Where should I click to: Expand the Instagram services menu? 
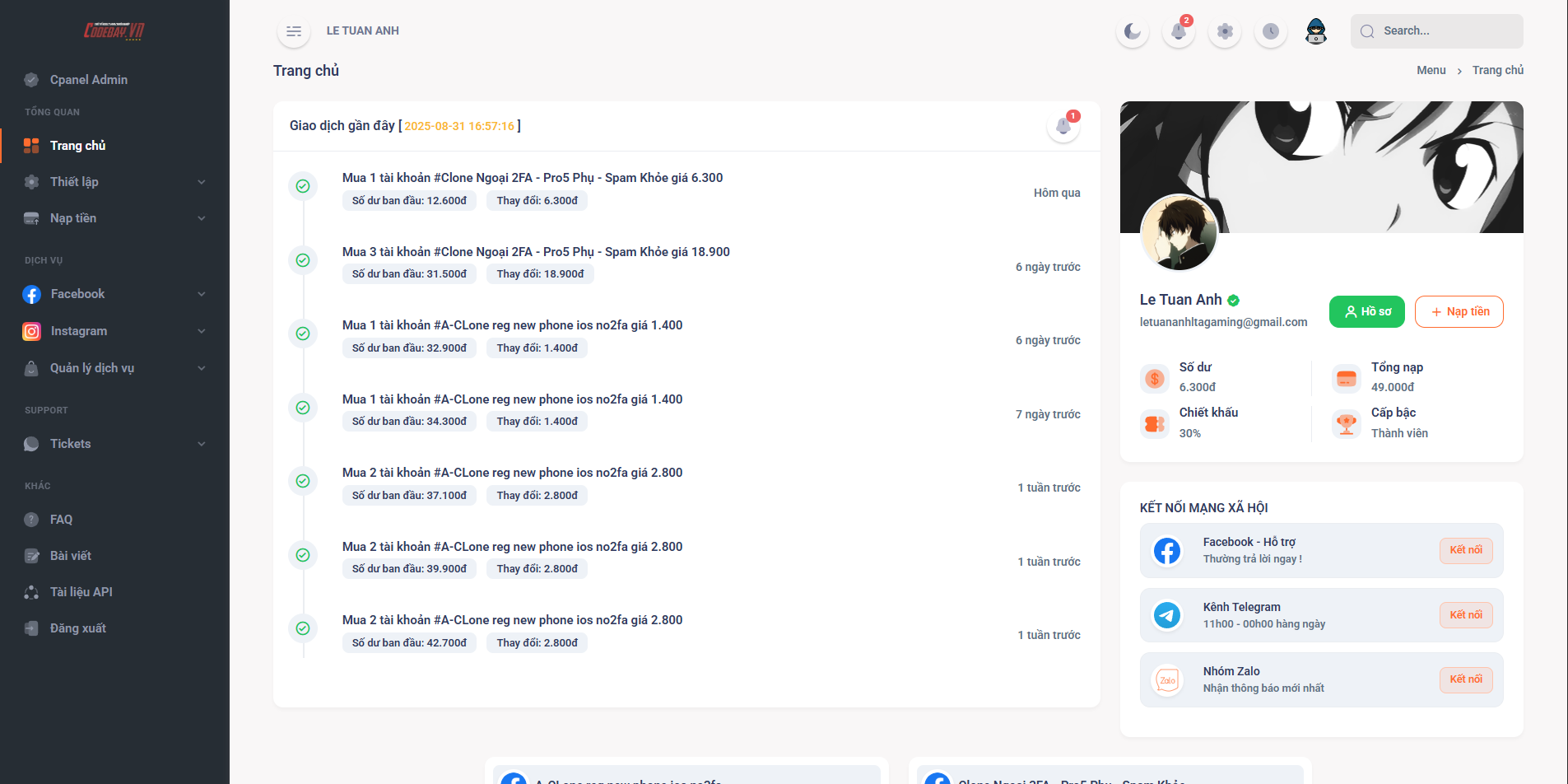coord(114,331)
